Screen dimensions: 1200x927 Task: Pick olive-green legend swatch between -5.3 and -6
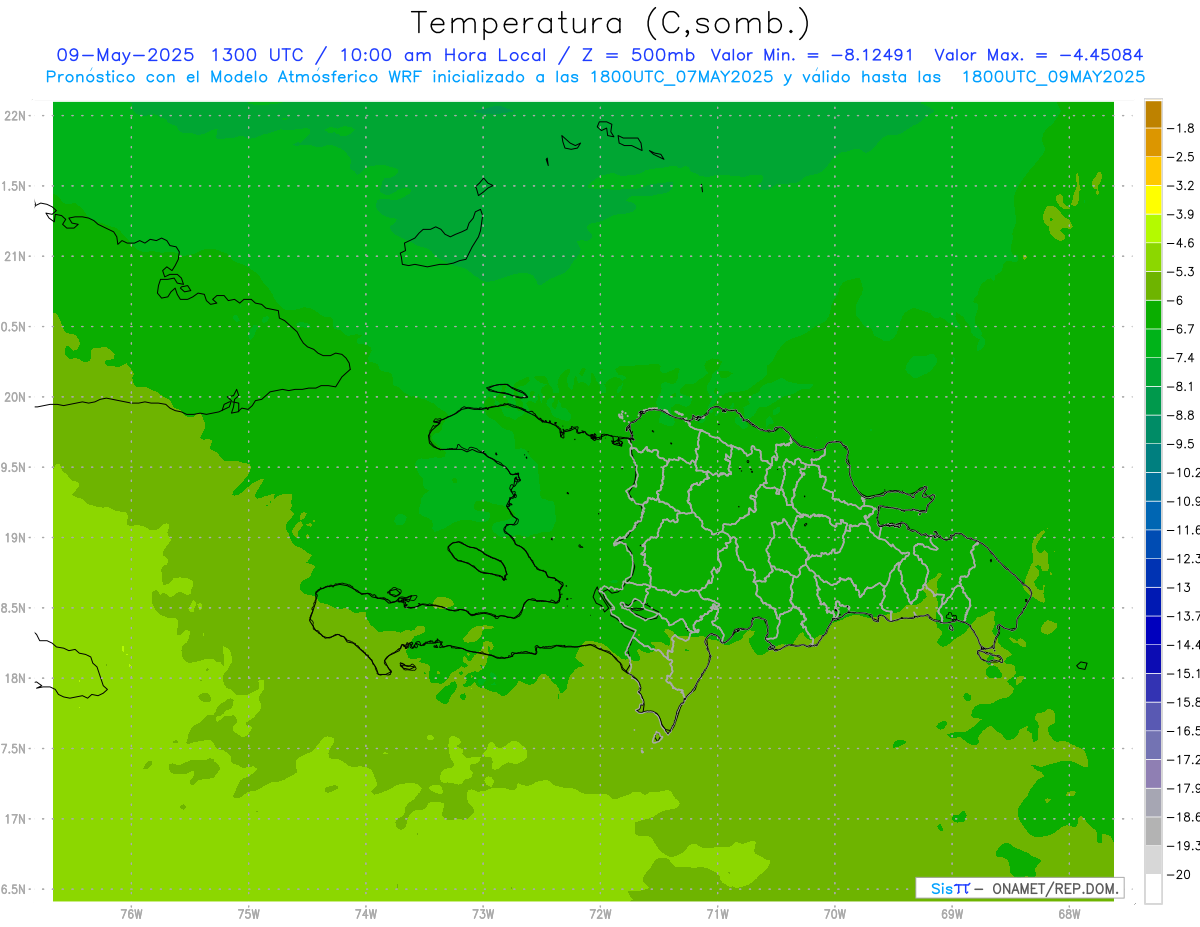pos(1153,286)
